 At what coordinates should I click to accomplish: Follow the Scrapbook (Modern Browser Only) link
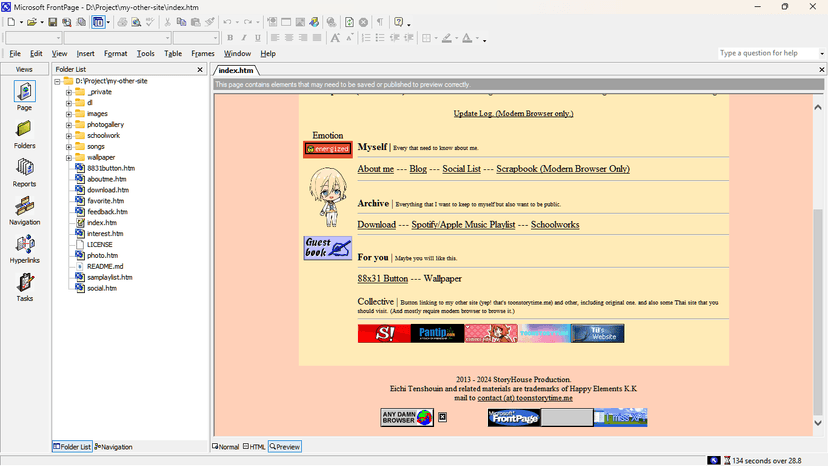(x=563, y=169)
